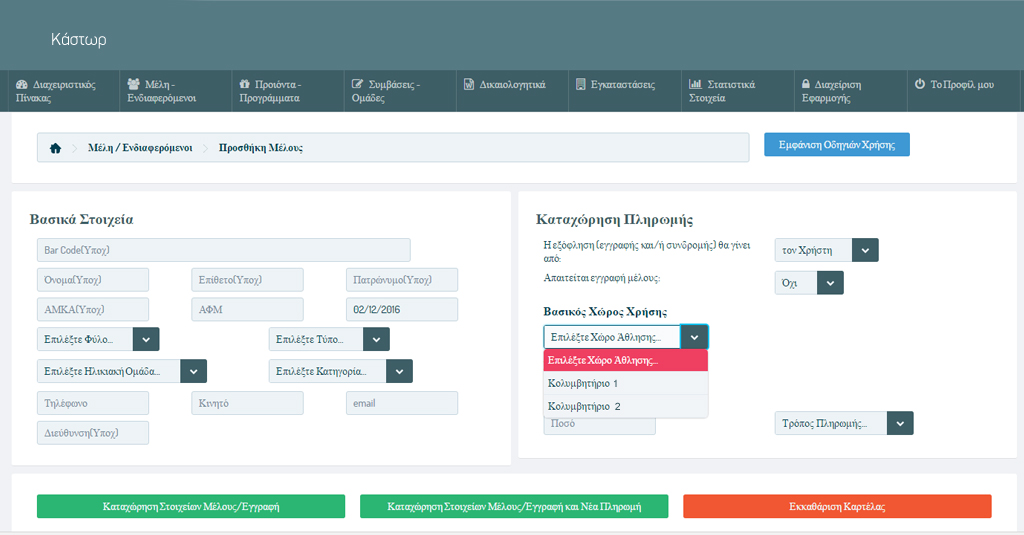Expand the Επιλέξτε Τύπο dropdown

click(329, 339)
